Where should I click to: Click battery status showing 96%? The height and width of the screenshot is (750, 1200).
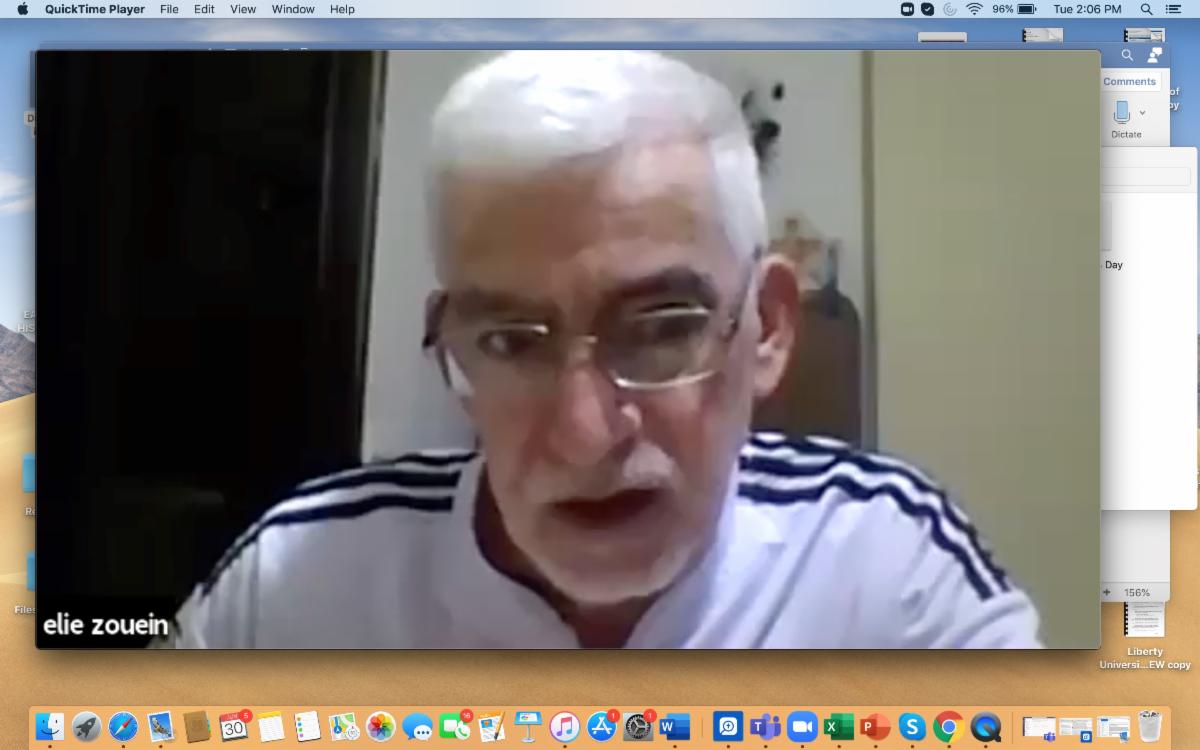(1014, 9)
